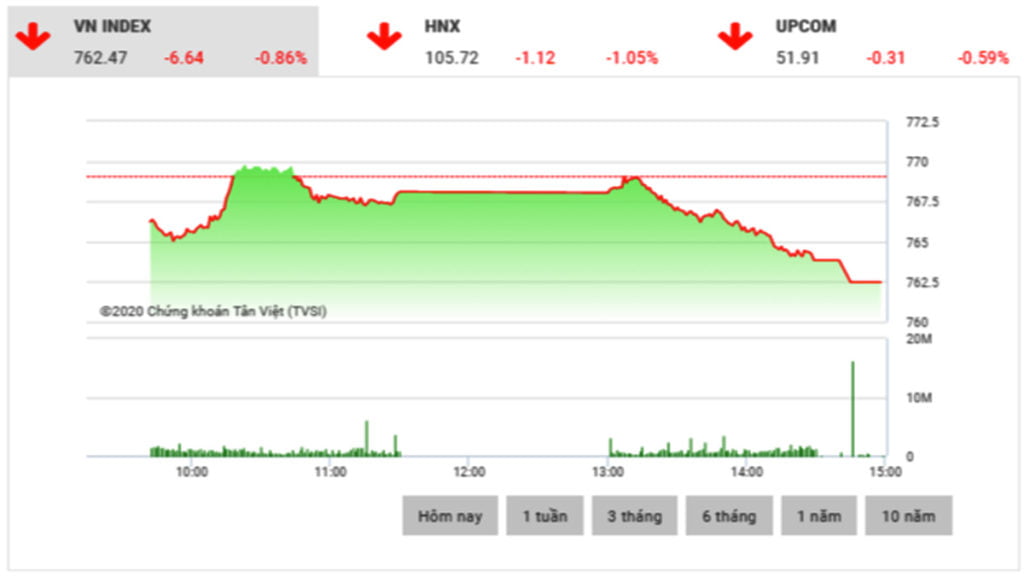Select the 10 năm time range

(909, 516)
